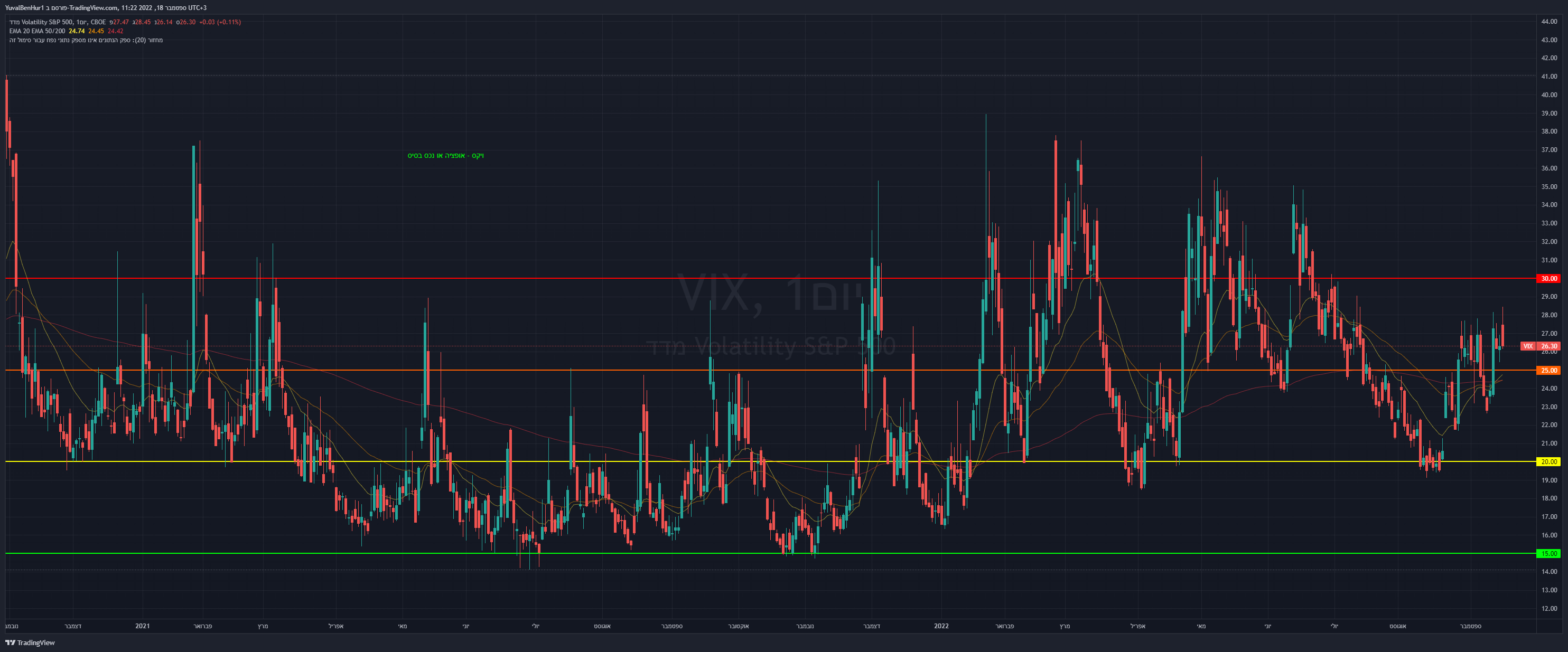Click the EMA 20 EMA 50/200 indicator legend
Screen dimensions: 1568x652
(37, 31)
